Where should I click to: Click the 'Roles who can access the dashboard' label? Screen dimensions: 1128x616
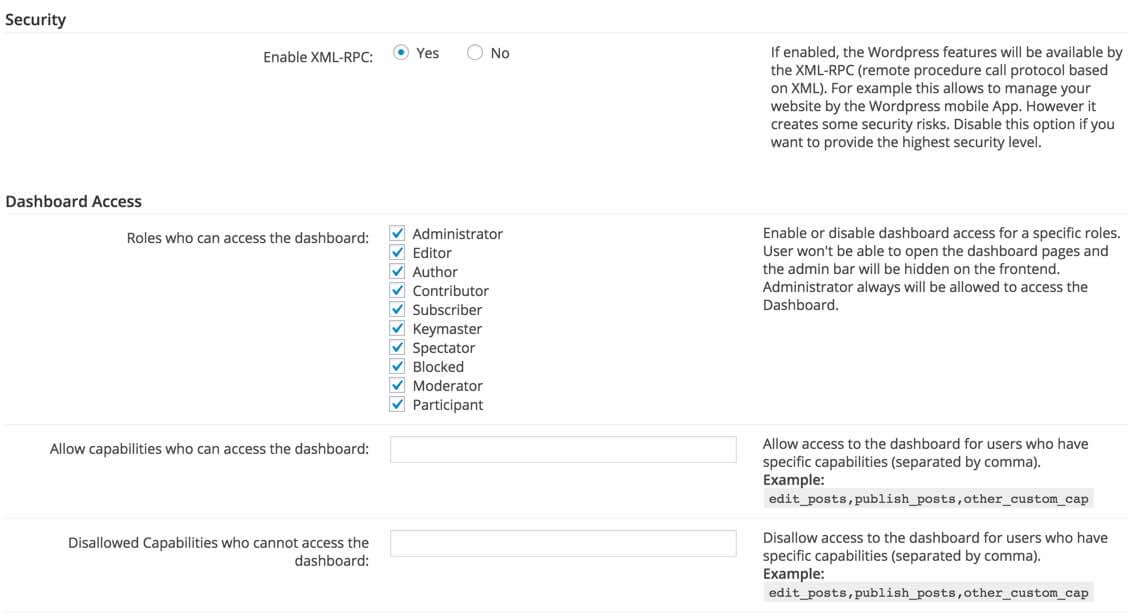(248, 239)
